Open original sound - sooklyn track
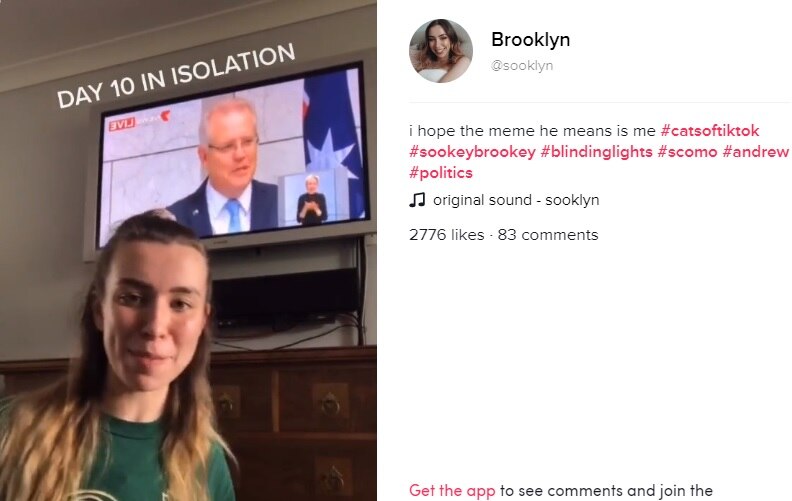 (x=516, y=200)
